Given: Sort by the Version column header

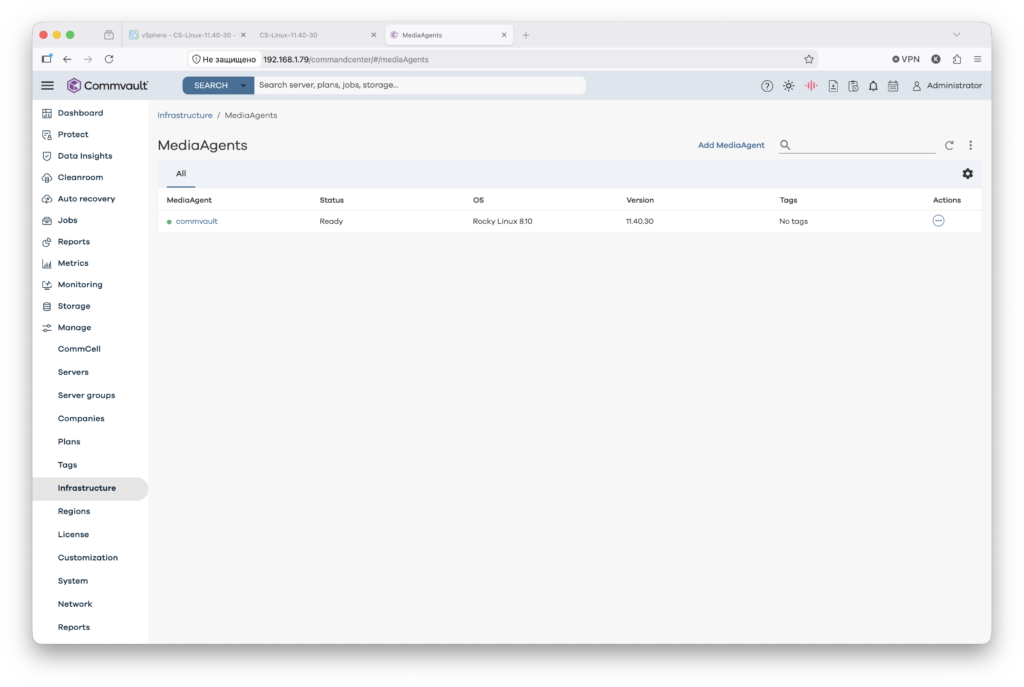Looking at the screenshot, I should [x=640, y=200].
